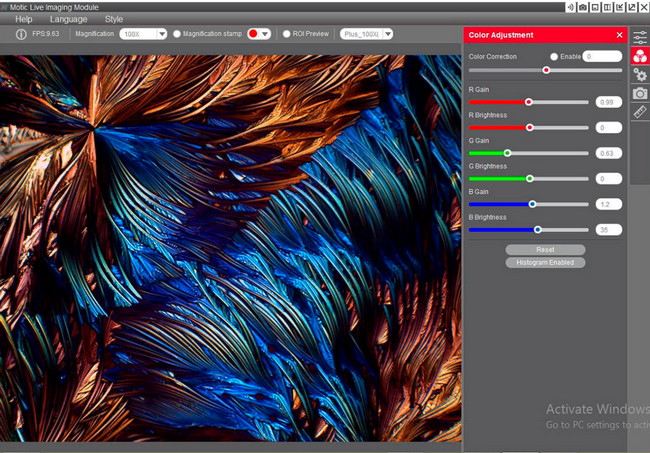Open the basic adjustment sliders panel icon

coord(640,37)
